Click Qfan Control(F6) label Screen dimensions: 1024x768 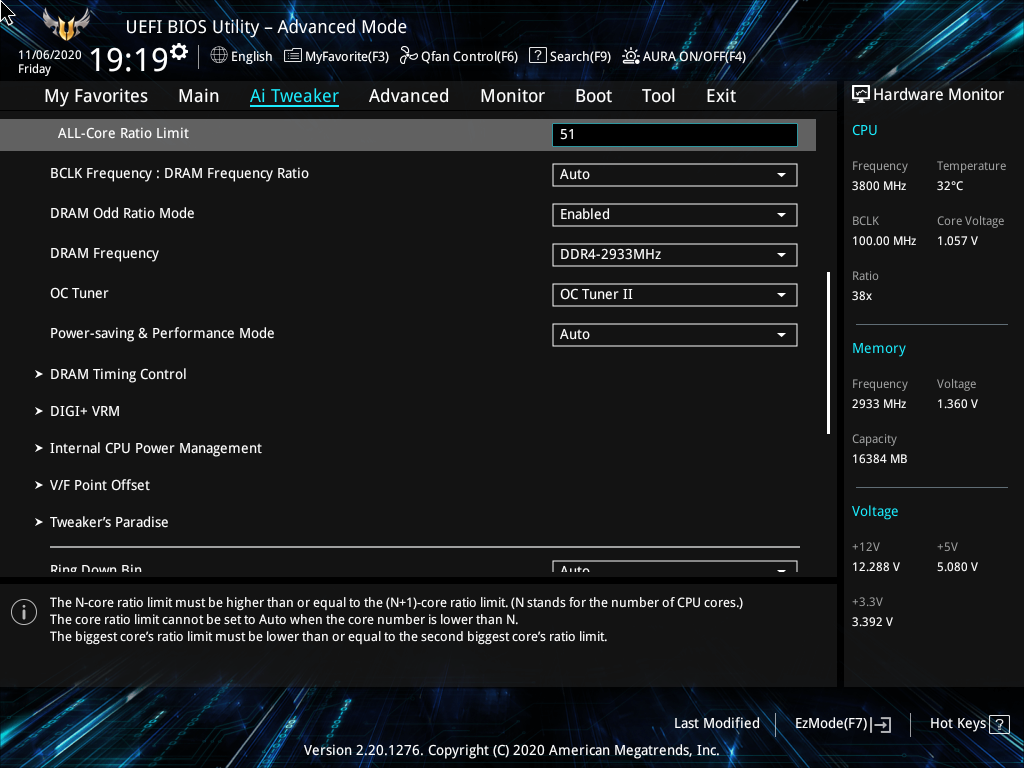pos(470,57)
